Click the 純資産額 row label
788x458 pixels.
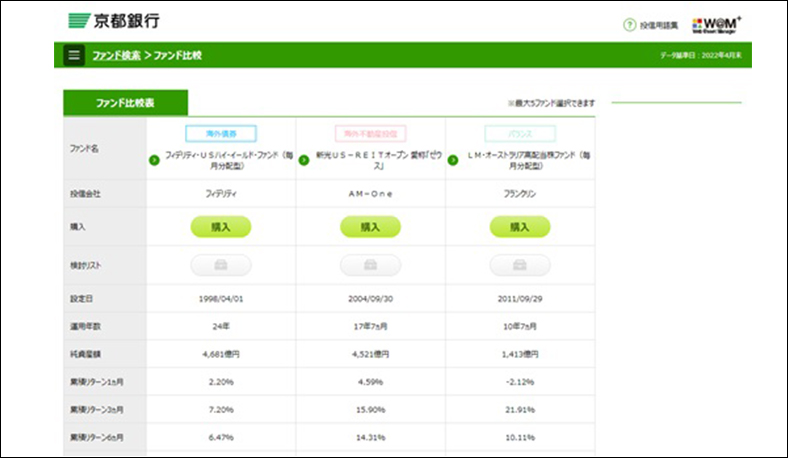pos(85,354)
